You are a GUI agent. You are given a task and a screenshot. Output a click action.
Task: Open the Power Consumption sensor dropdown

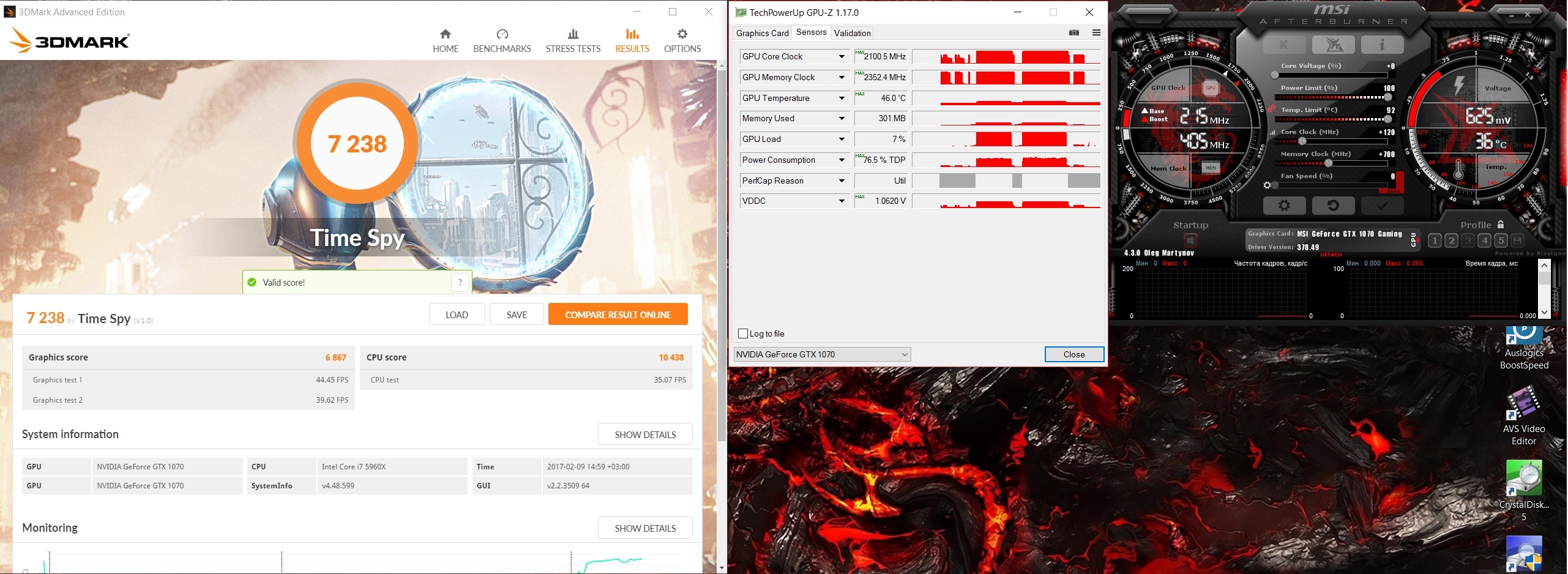tap(842, 160)
